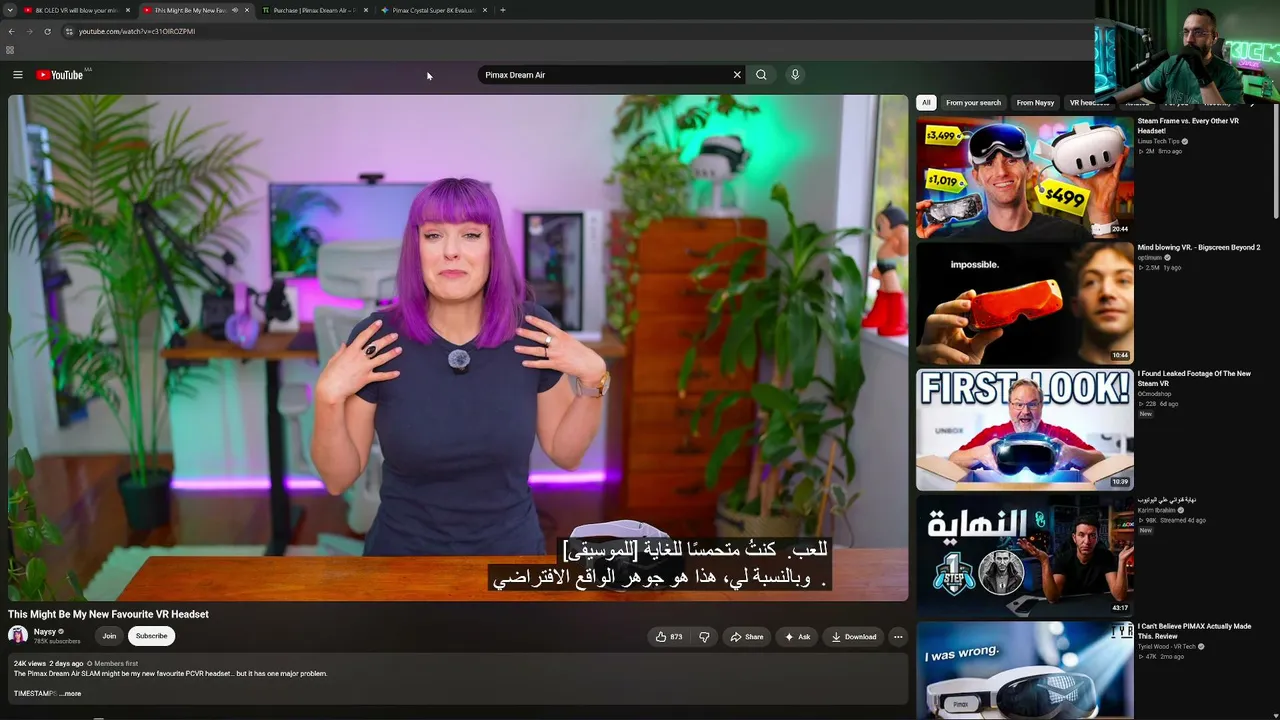The width and height of the screenshot is (1280, 720).
Task: Open a new browser tab
Action: coord(502,10)
